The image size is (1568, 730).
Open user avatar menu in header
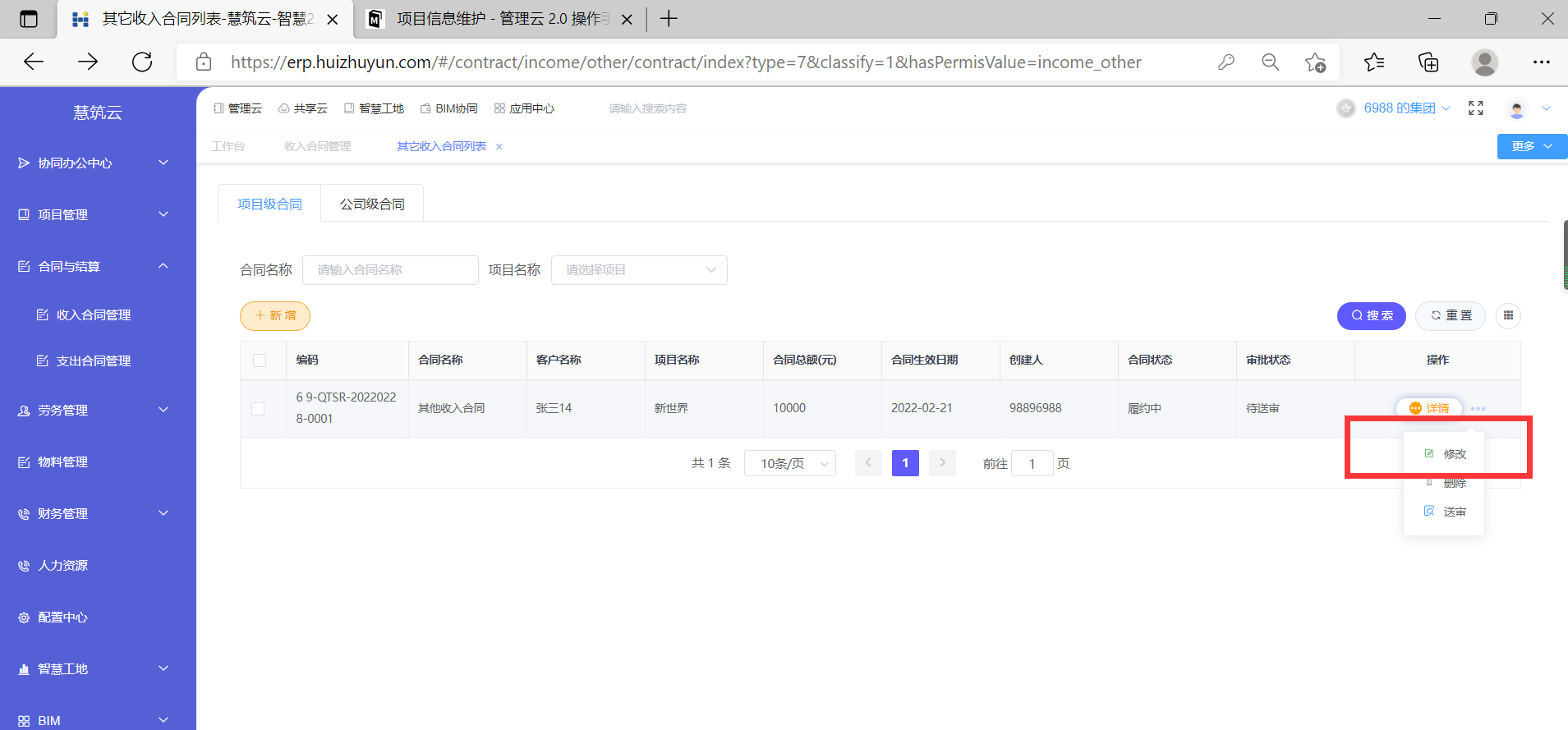tap(1517, 108)
